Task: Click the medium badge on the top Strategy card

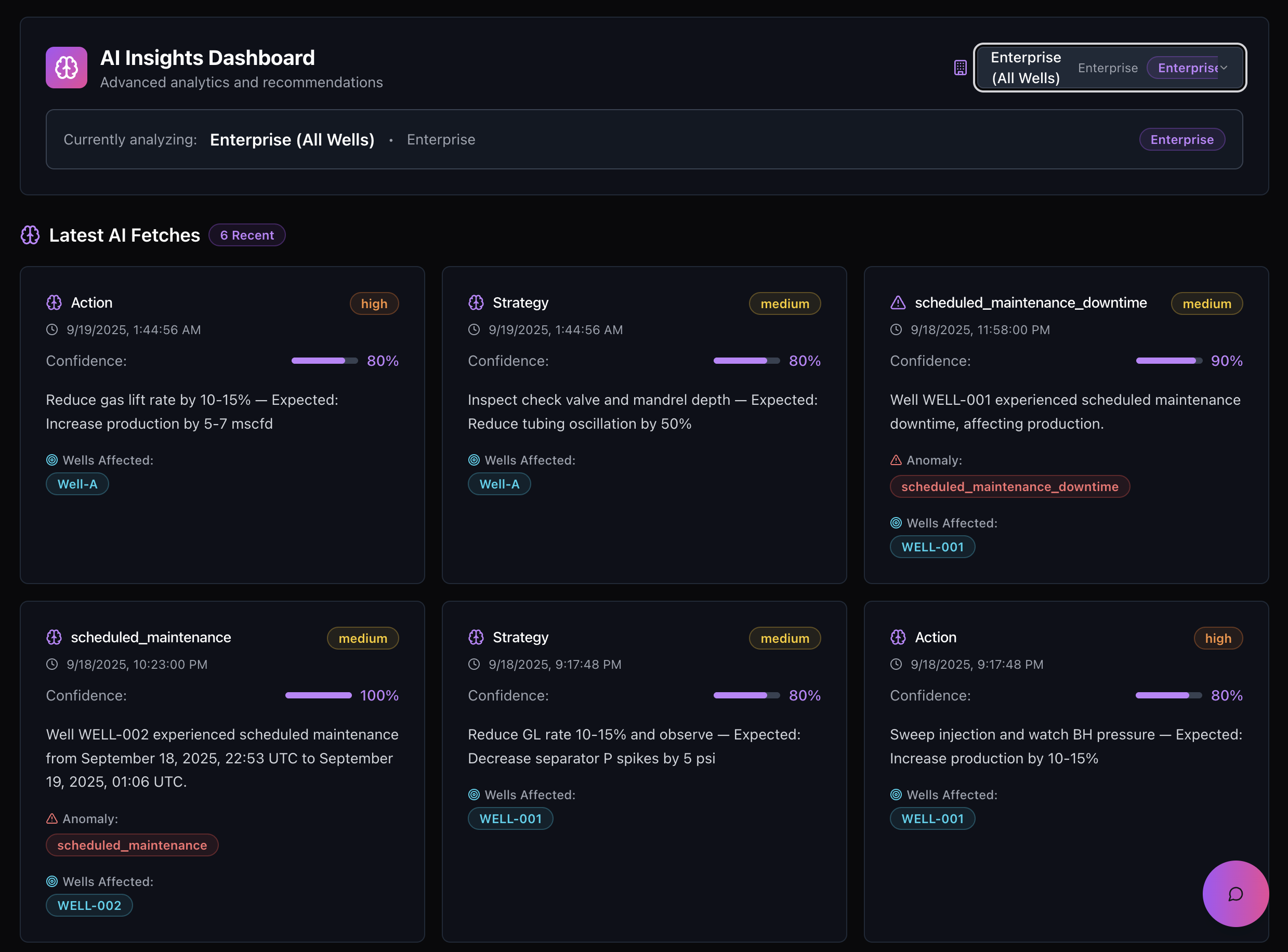Action: click(x=785, y=303)
